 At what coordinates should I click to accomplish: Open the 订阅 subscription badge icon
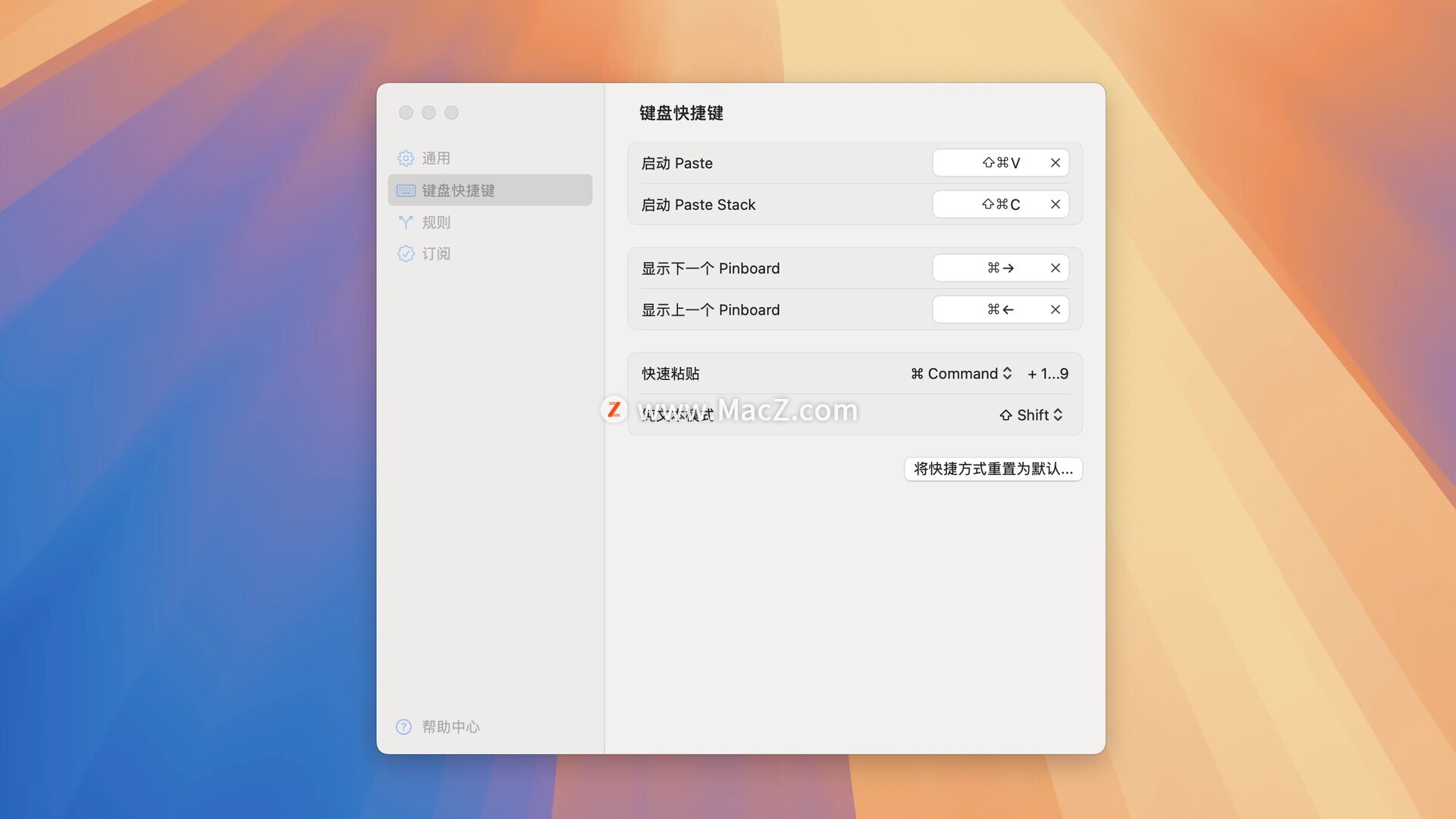[x=406, y=253]
